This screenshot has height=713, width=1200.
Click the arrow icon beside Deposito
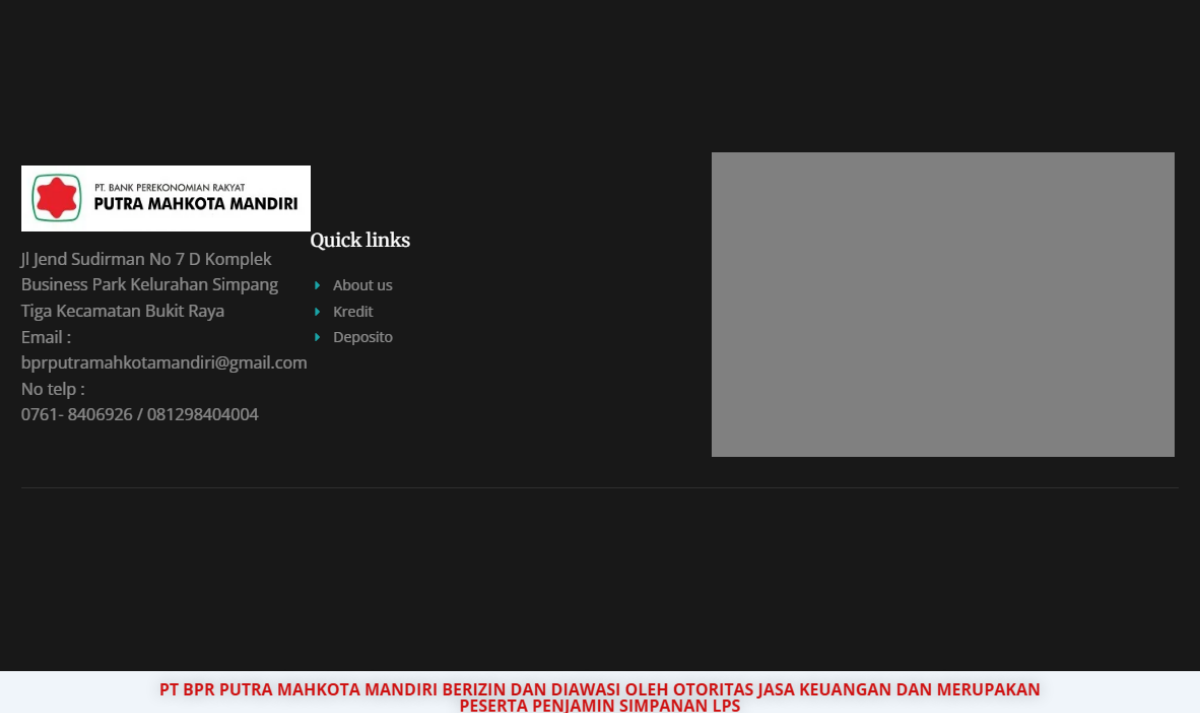tap(317, 338)
